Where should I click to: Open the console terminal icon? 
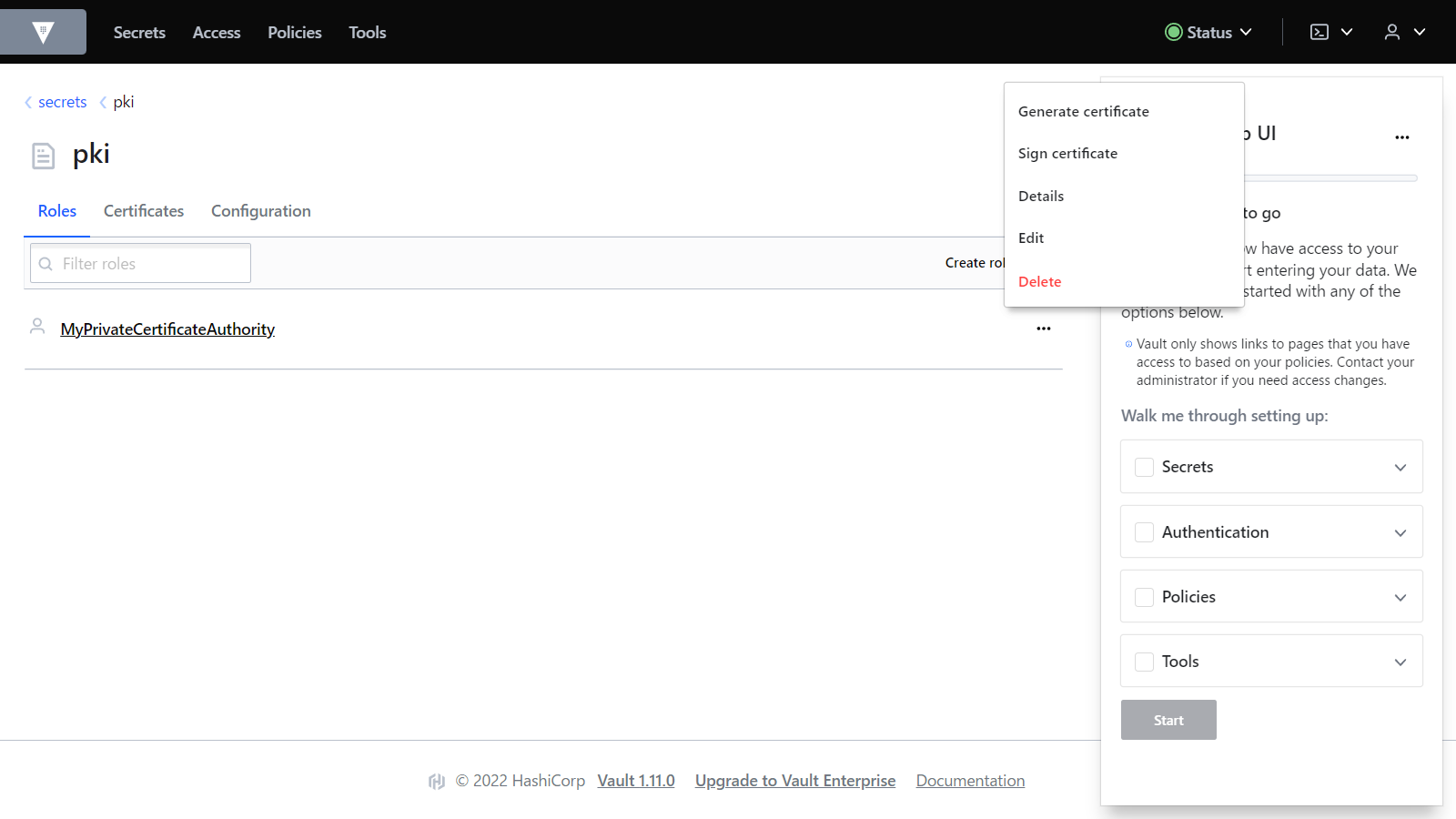pyautogui.click(x=1319, y=32)
